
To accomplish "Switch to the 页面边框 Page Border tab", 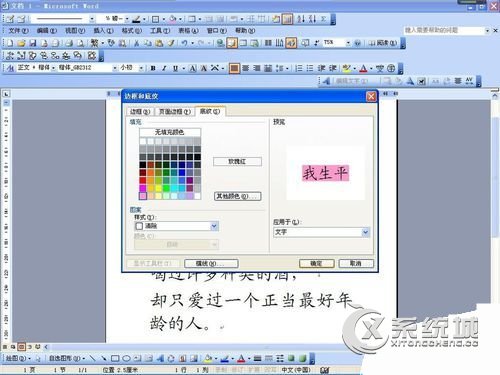I will (175, 112).
